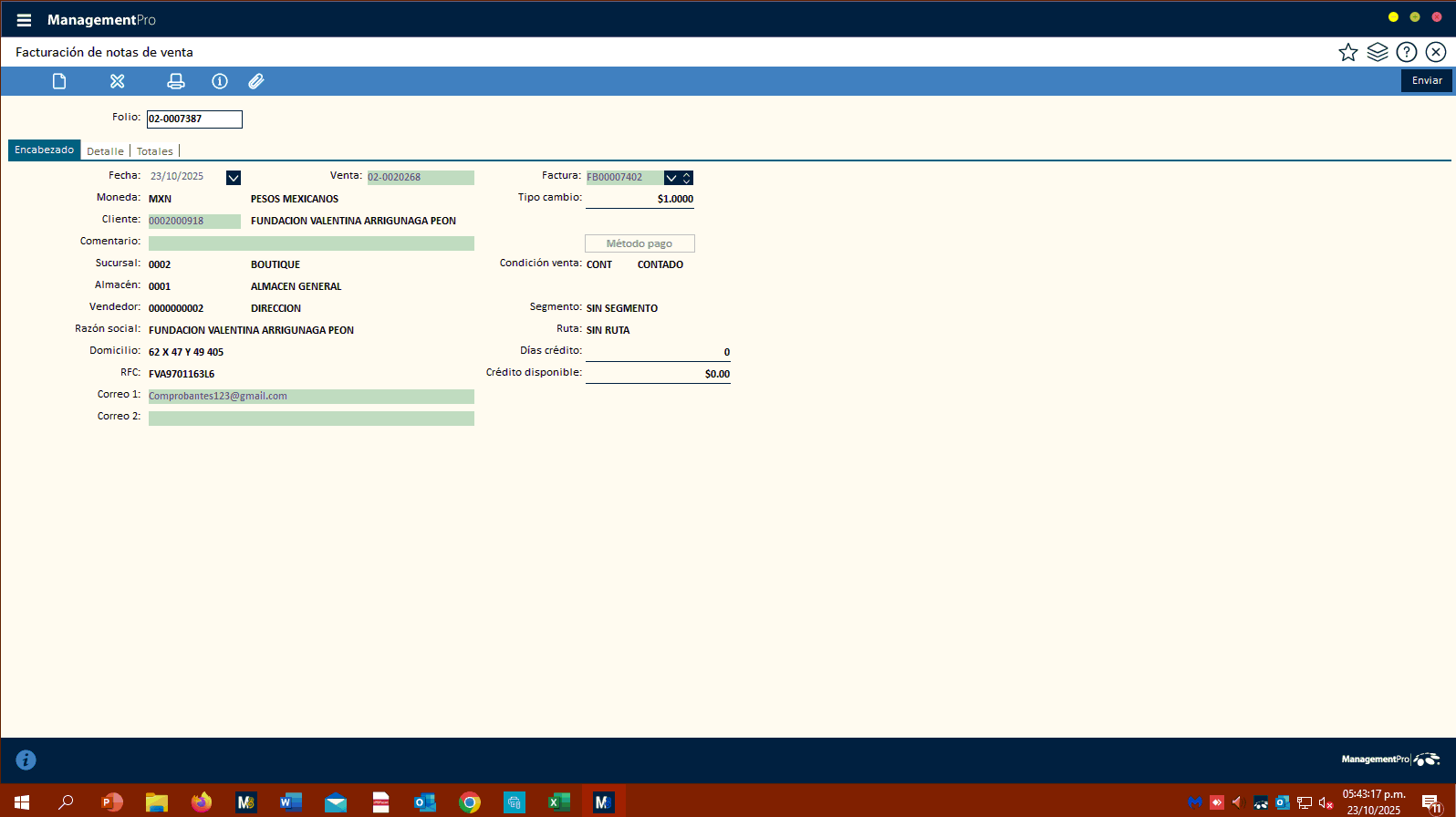Mark screen as favorite with star icon
This screenshot has width=1456, height=817.
click(x=1347, y=52)
